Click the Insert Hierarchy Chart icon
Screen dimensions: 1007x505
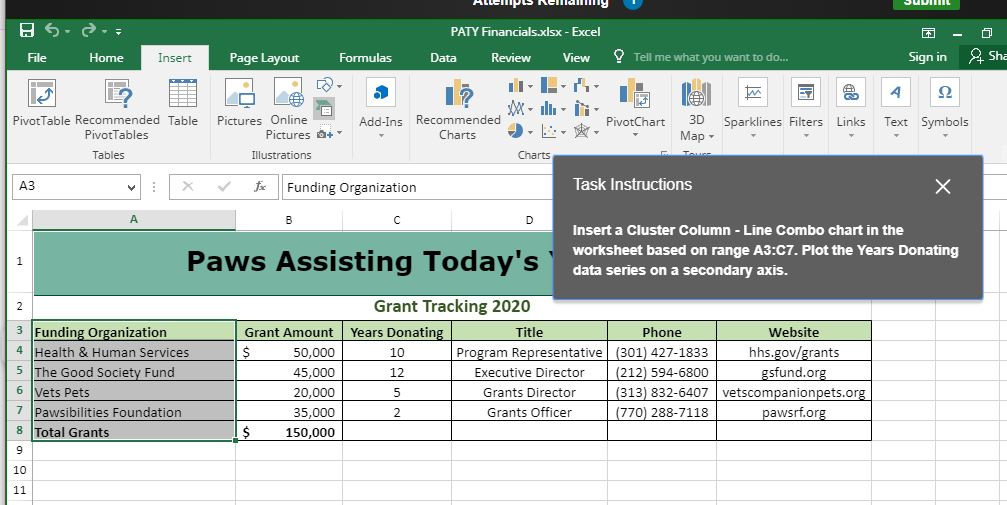(x=548, y=85)
